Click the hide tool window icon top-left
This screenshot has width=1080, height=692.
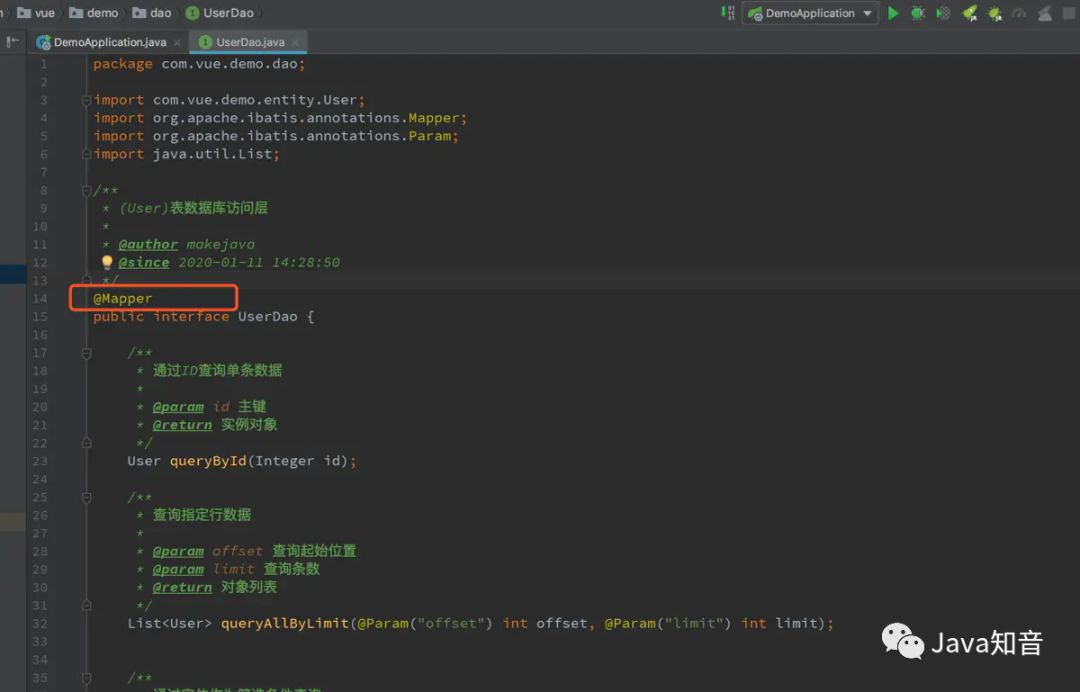point(13,42)
